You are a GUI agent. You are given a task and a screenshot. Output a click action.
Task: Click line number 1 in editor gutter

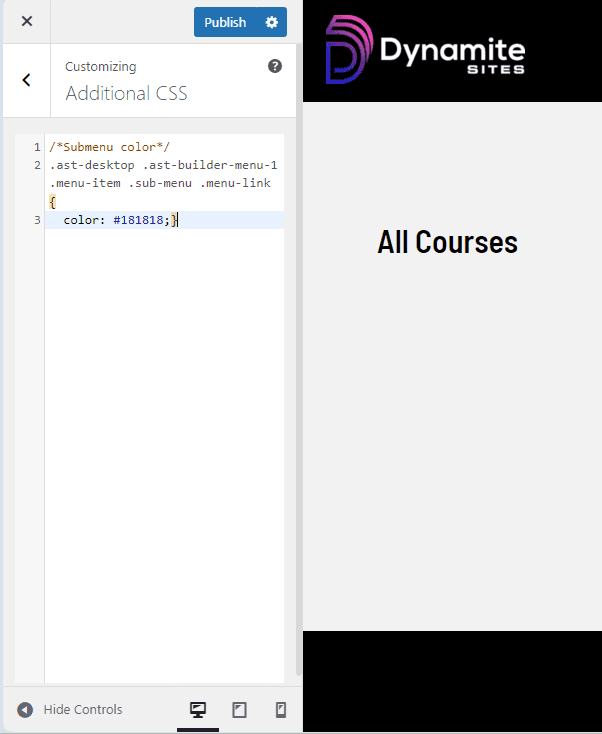(x=36, y=147)
